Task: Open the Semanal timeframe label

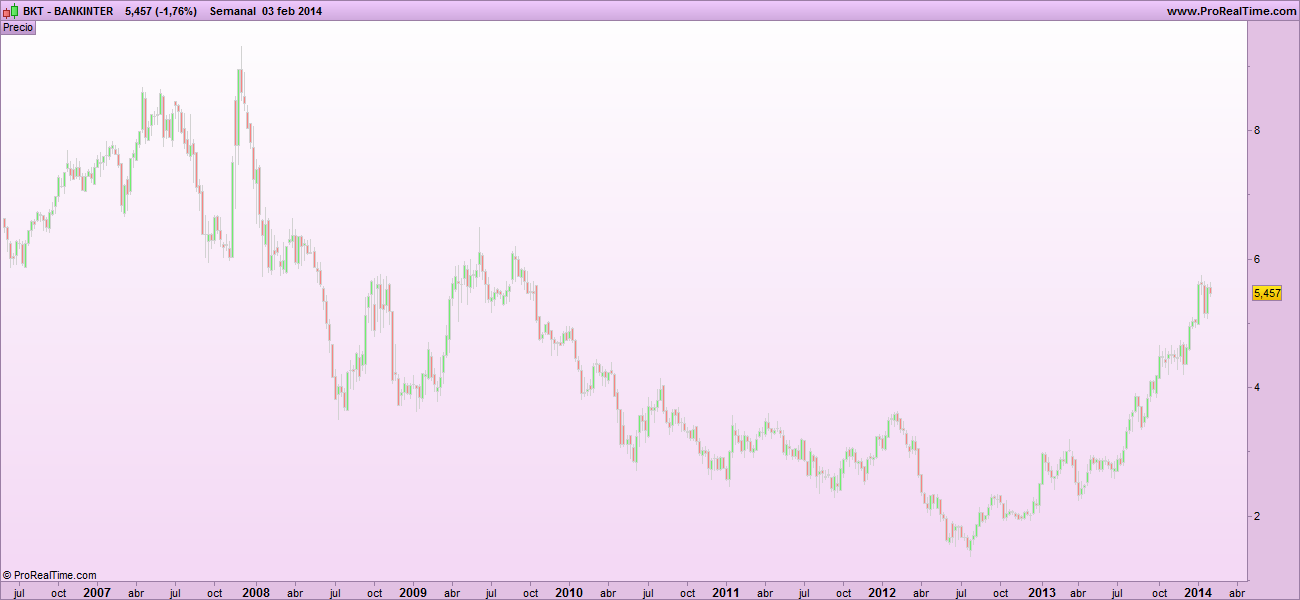Action: click(234, 11)
